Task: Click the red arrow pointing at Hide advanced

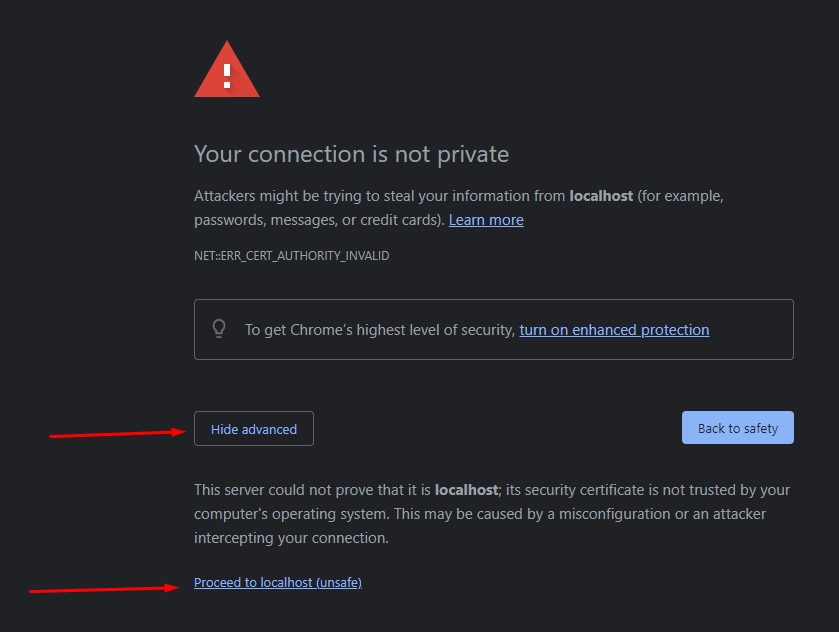Action: tap(117, 433)
